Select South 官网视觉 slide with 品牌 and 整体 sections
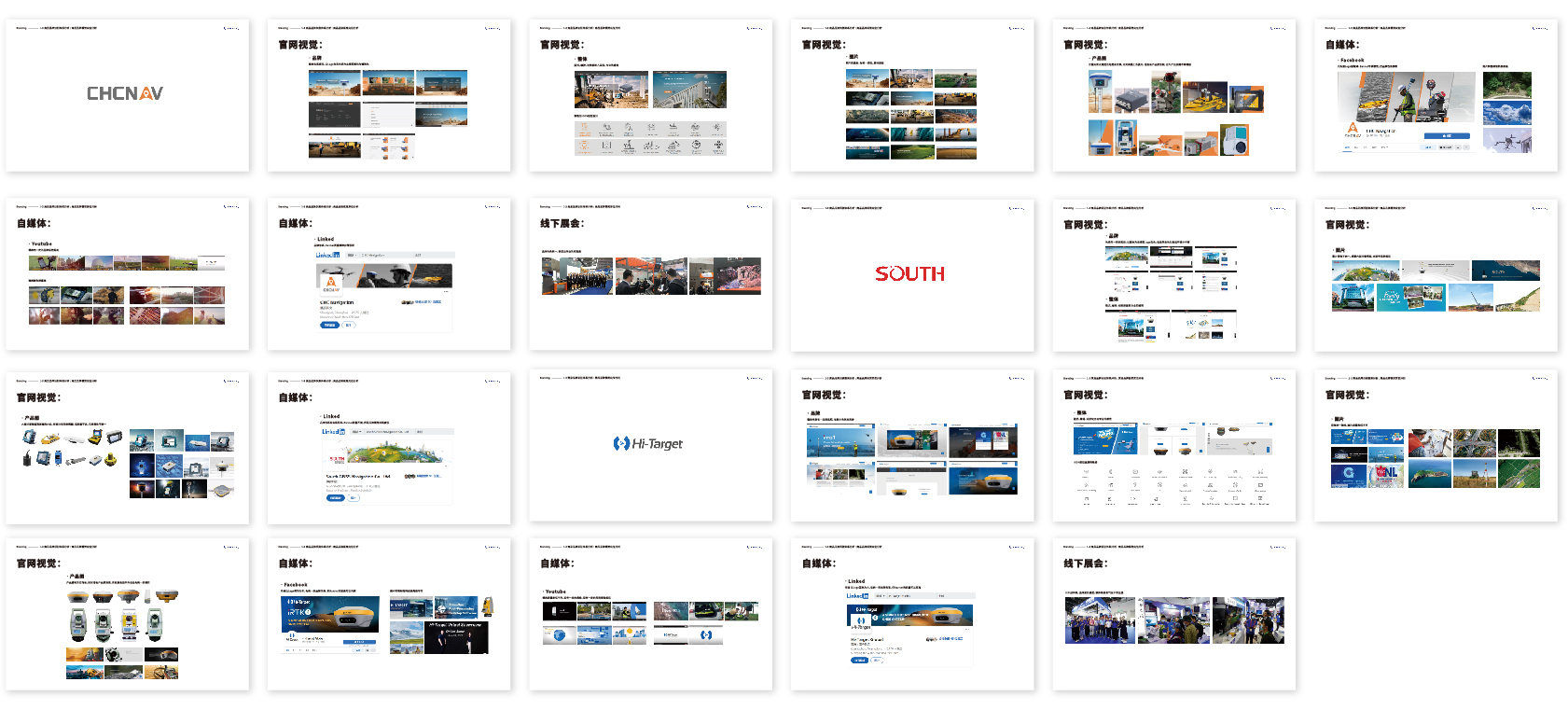The height and width of the screenshot is (710, 1568). 1173,274
